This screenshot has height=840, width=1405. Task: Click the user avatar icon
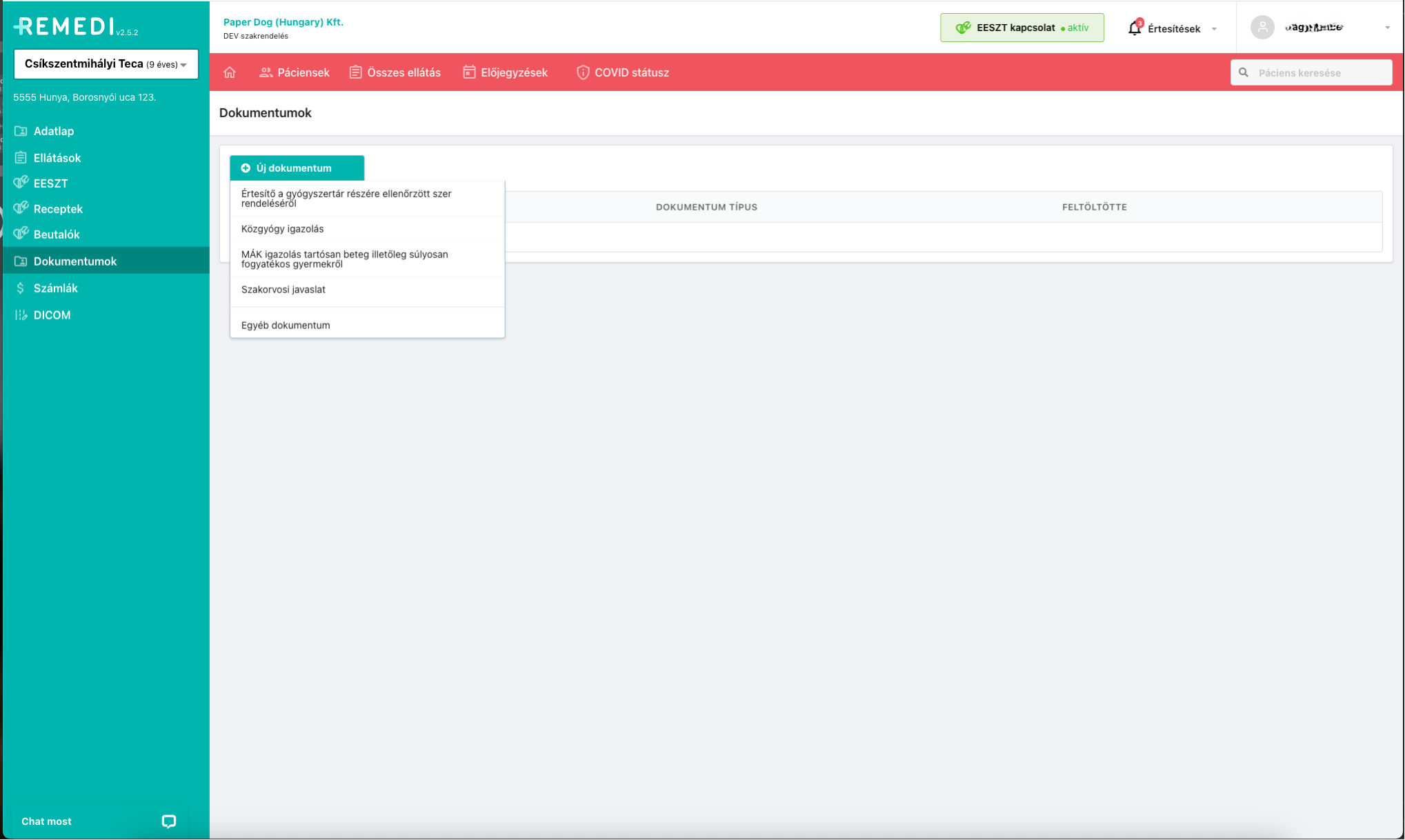[1262, 28]
